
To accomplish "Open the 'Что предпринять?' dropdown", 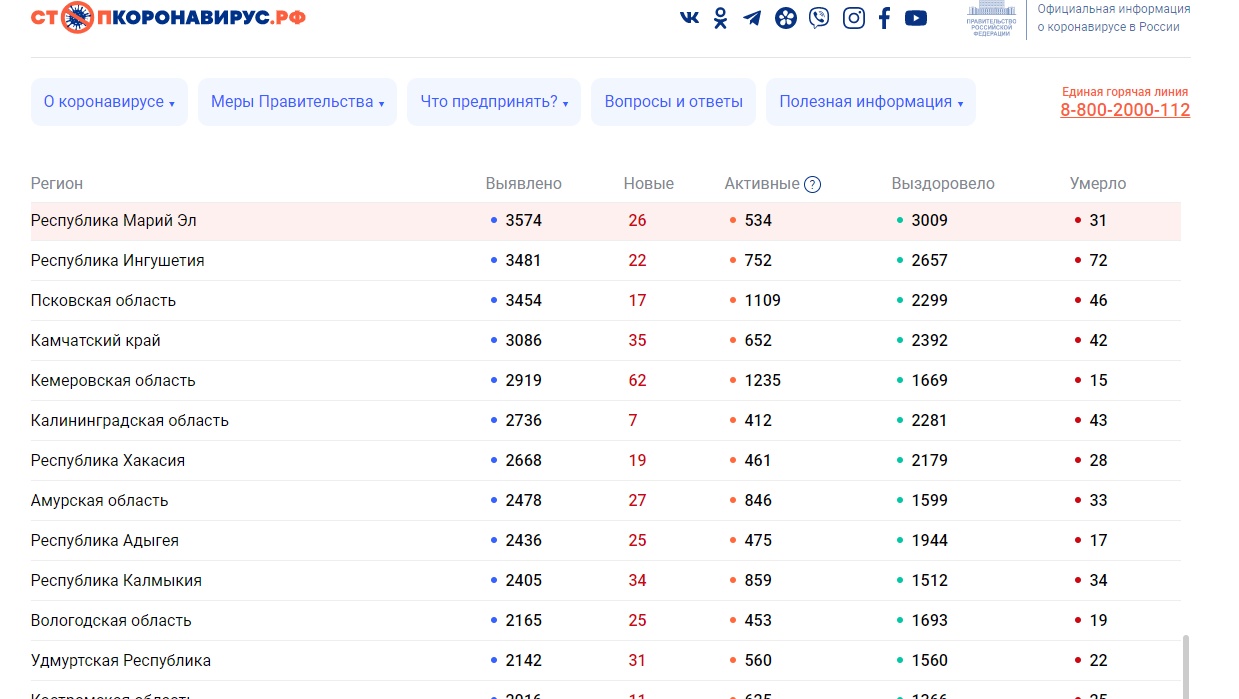I will (494, 102).
